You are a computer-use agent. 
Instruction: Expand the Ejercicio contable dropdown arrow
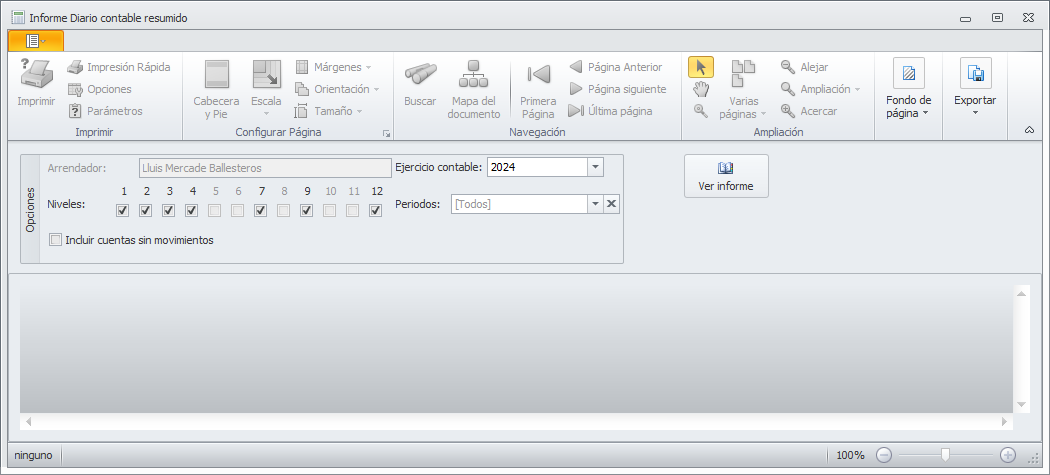pyautogui.click(x=595, y=167)
